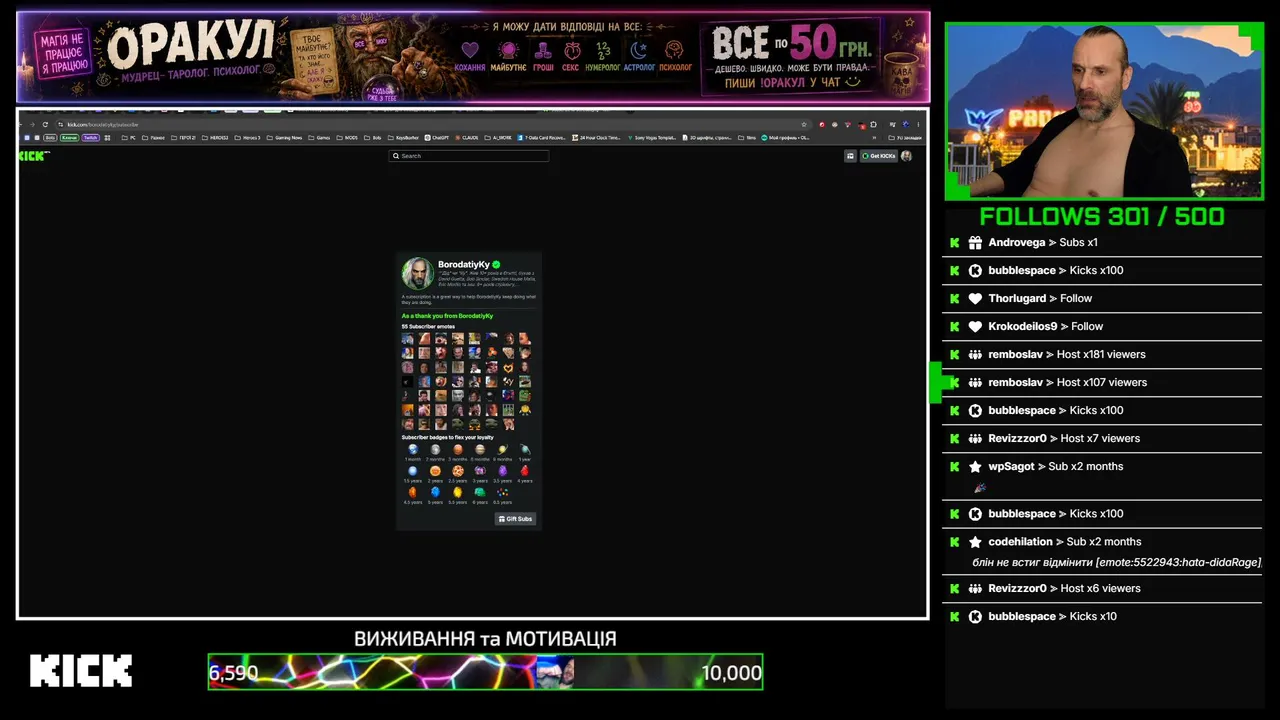Click codehilation Sub x2 months event
The image size is (1280, 720).
tap(1102, 551)
